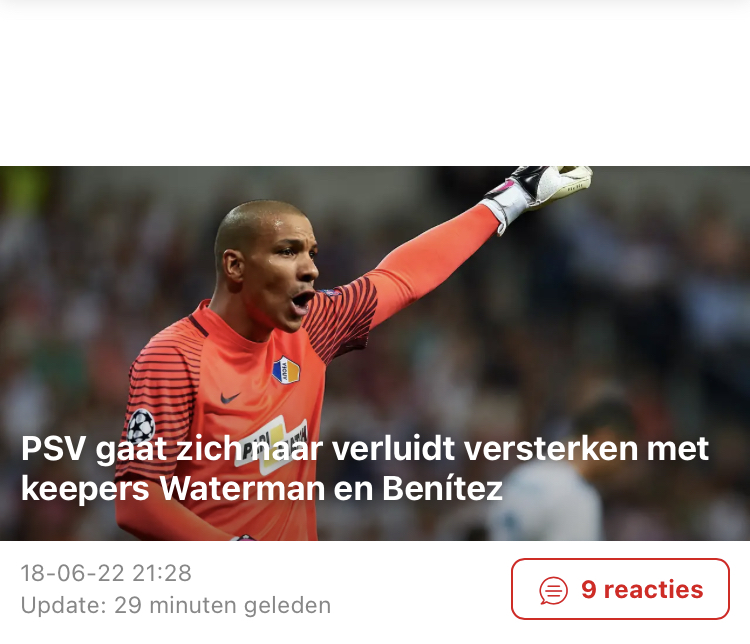Click the speech bubble comment icon
The image size is (750, 644).
click(x=553, y=590)
